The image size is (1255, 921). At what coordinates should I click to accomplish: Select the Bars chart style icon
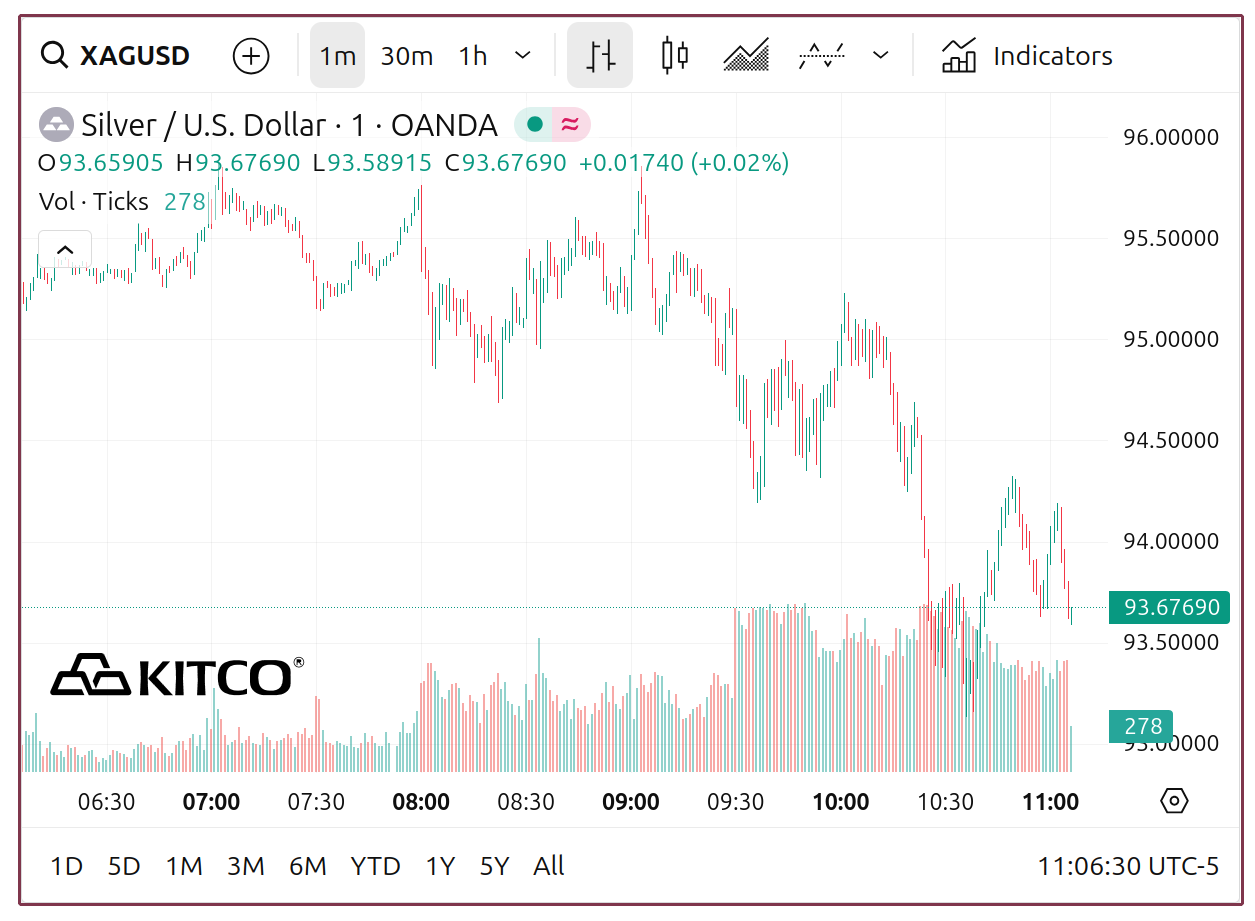pos(600,56)
